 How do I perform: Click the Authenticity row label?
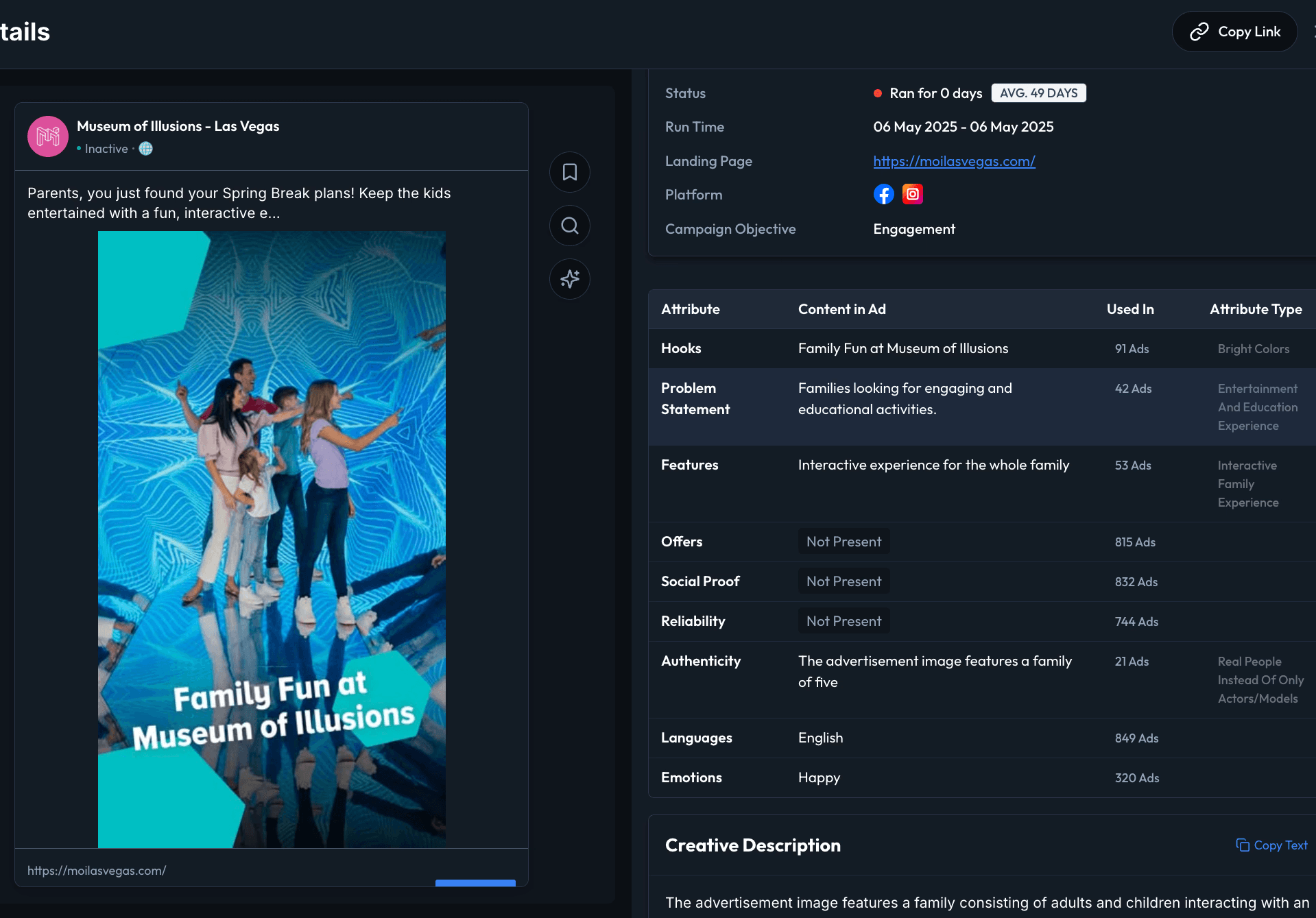(701, 661)
